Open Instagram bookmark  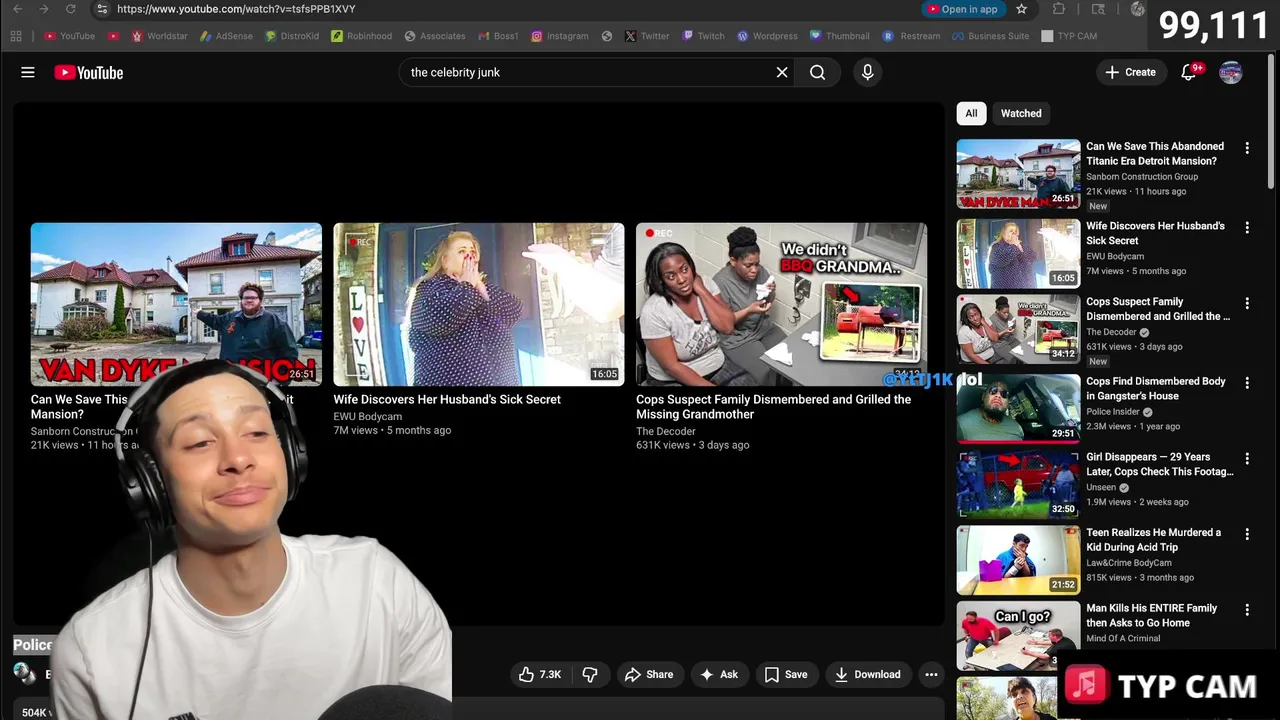tap(559, 36)
